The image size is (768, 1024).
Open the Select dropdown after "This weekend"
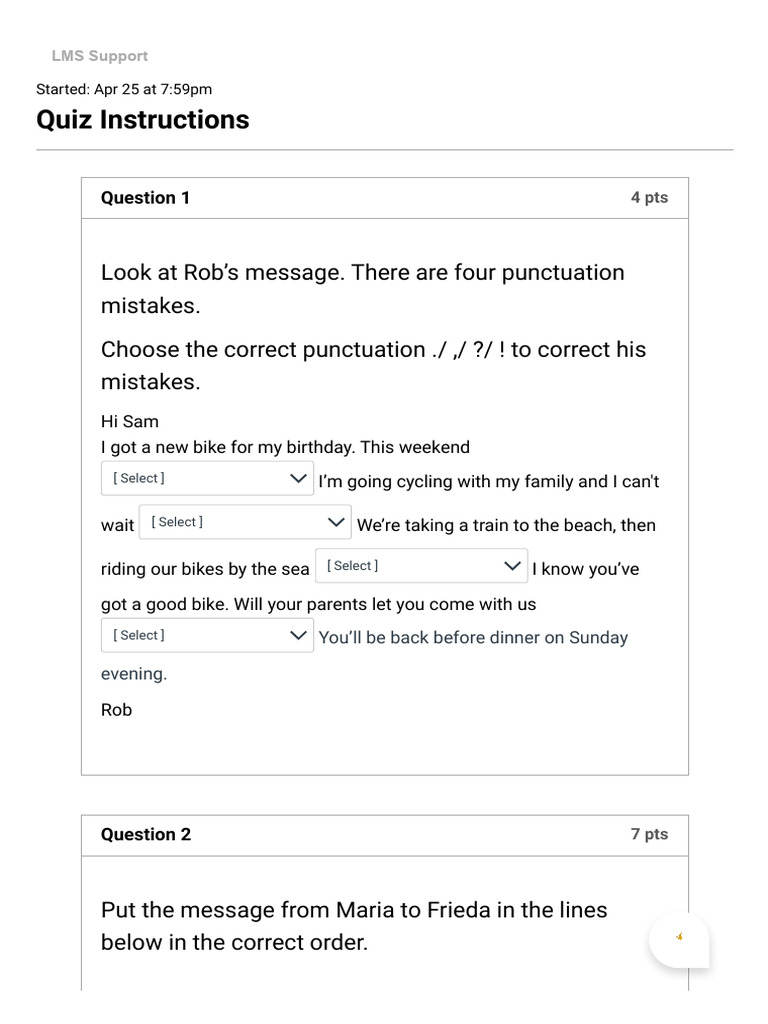(x=207, y=478)
